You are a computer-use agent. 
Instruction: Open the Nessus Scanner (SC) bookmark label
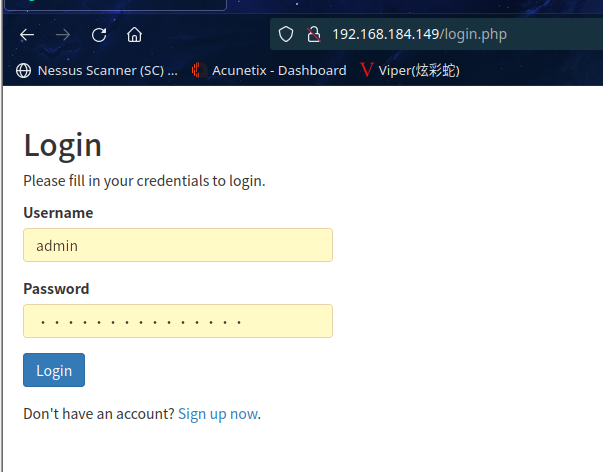[107, 70]
